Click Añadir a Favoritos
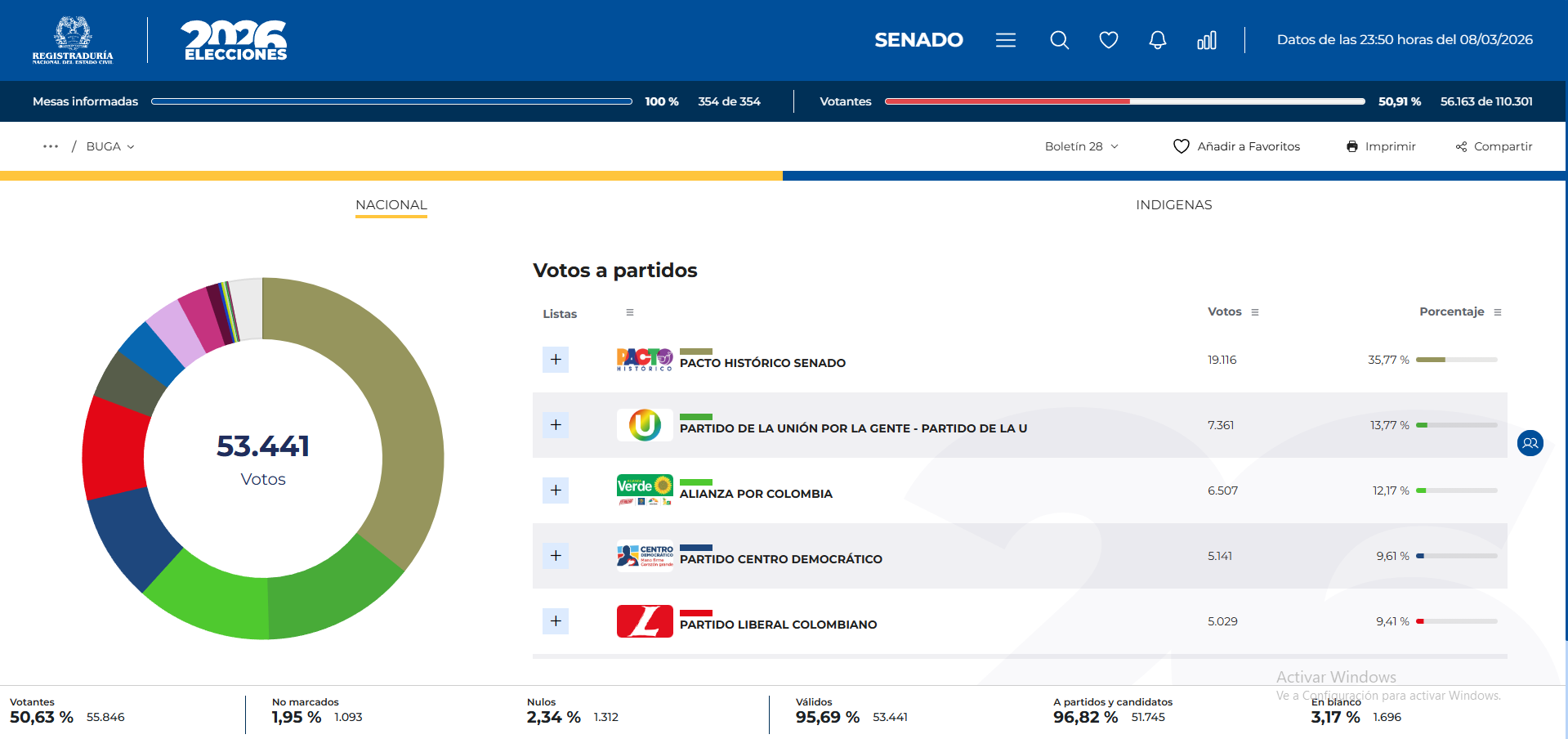The width and height of the screenshot is (1568, 739). [1236, 146]
